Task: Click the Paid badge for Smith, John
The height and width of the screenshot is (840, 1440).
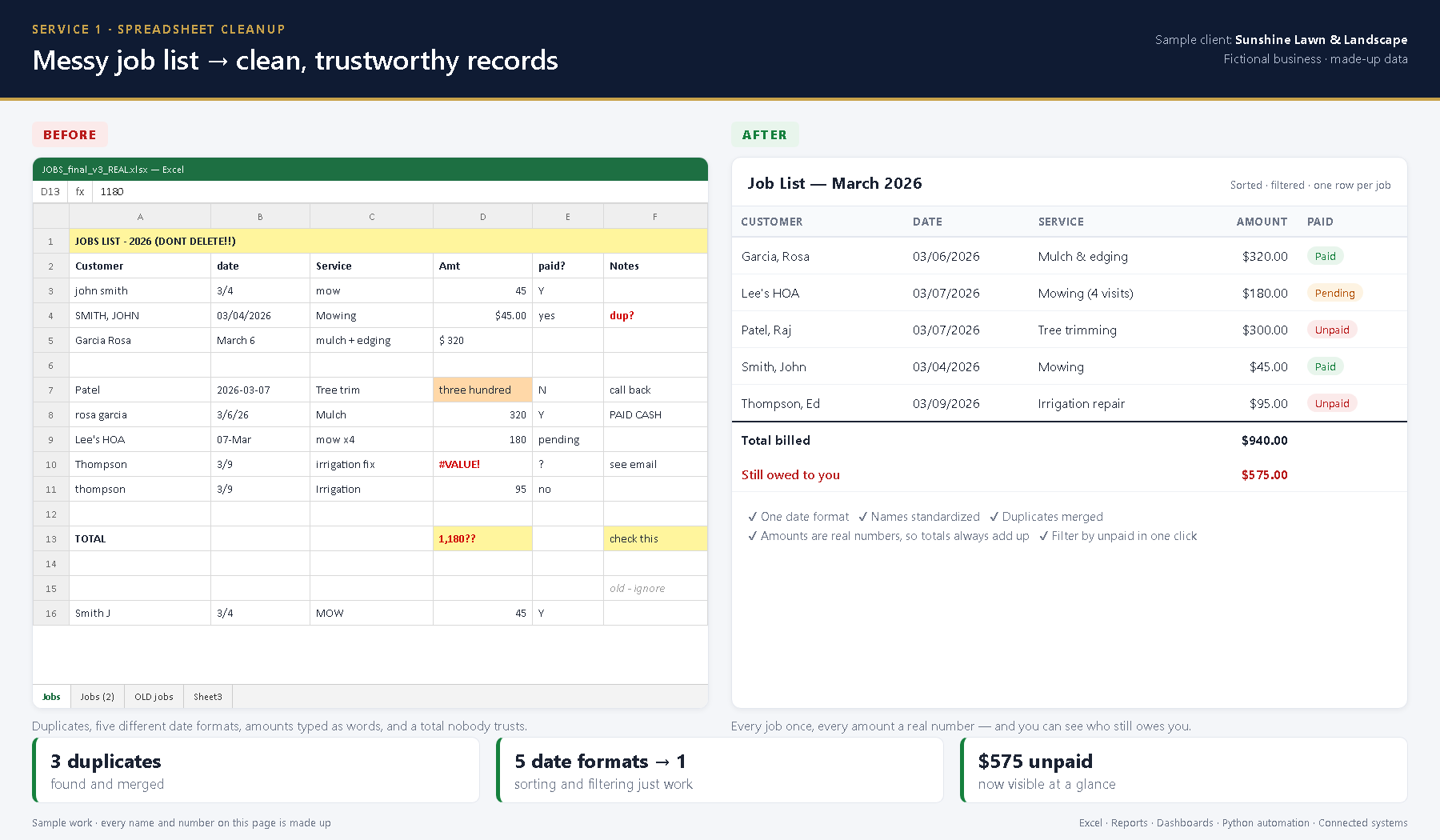Action: (1325, 367)
